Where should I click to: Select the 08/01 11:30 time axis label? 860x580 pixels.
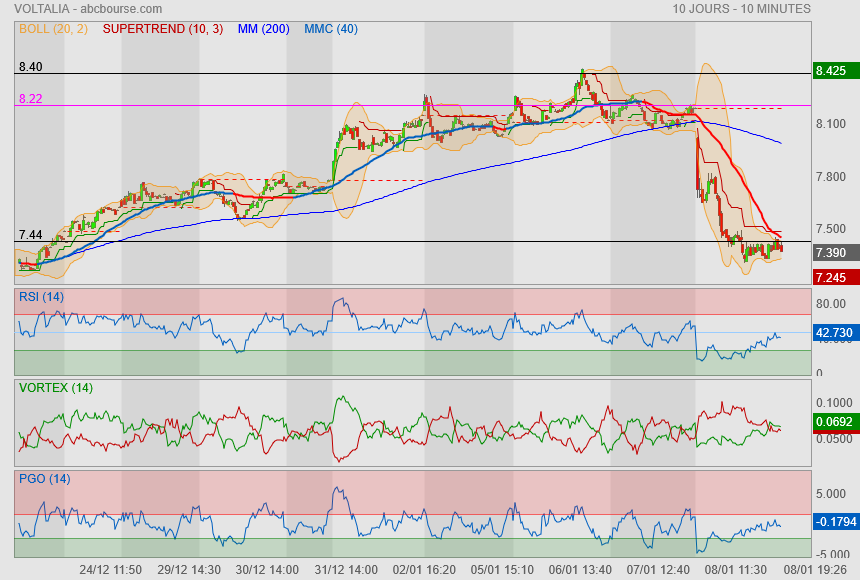pos(738,569)
